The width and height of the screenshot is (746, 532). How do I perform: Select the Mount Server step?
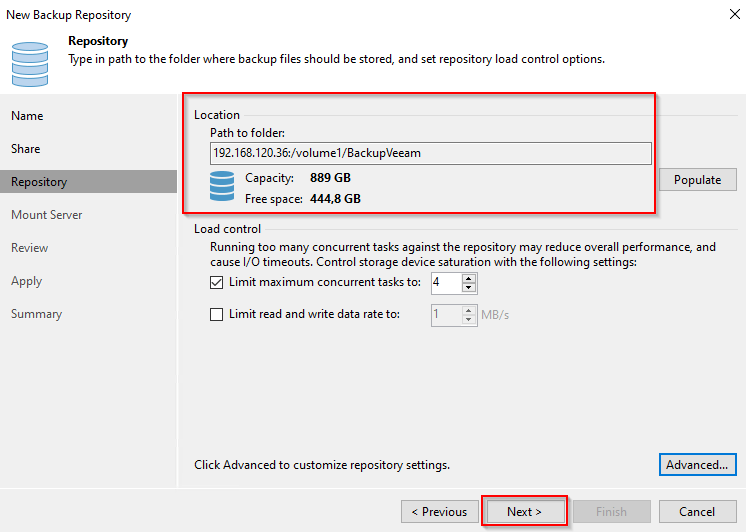point(46,215)
